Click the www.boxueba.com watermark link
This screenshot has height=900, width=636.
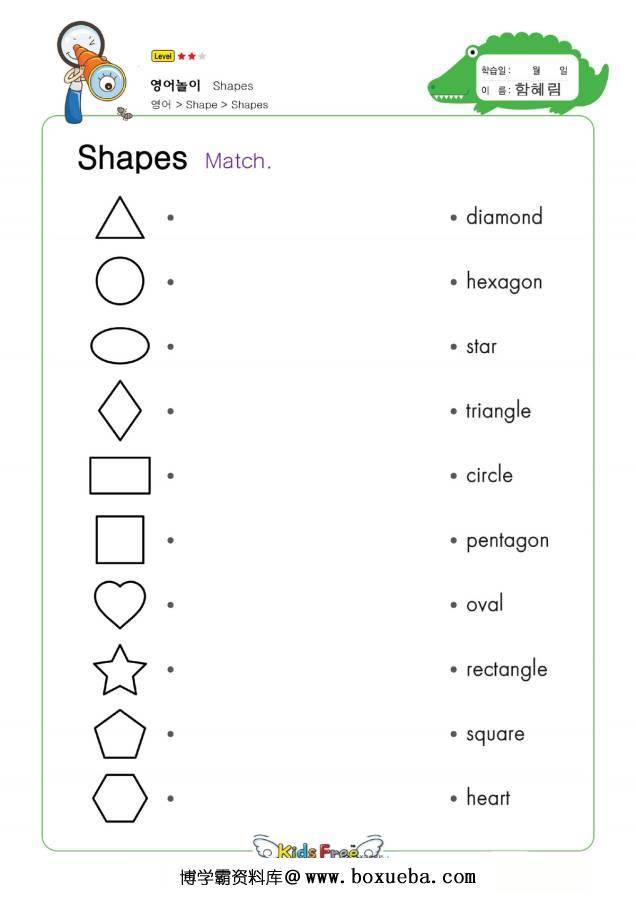click(x=390, y=877)
